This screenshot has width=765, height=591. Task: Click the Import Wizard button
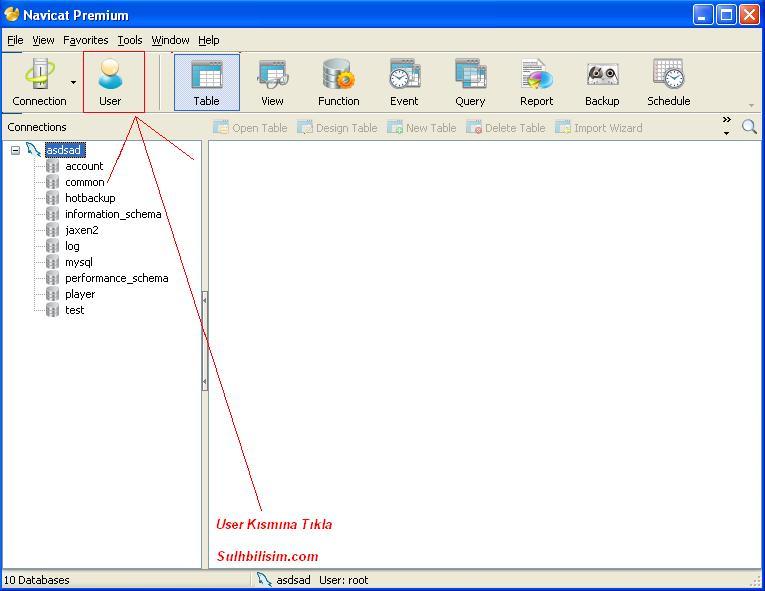(599, 128)
